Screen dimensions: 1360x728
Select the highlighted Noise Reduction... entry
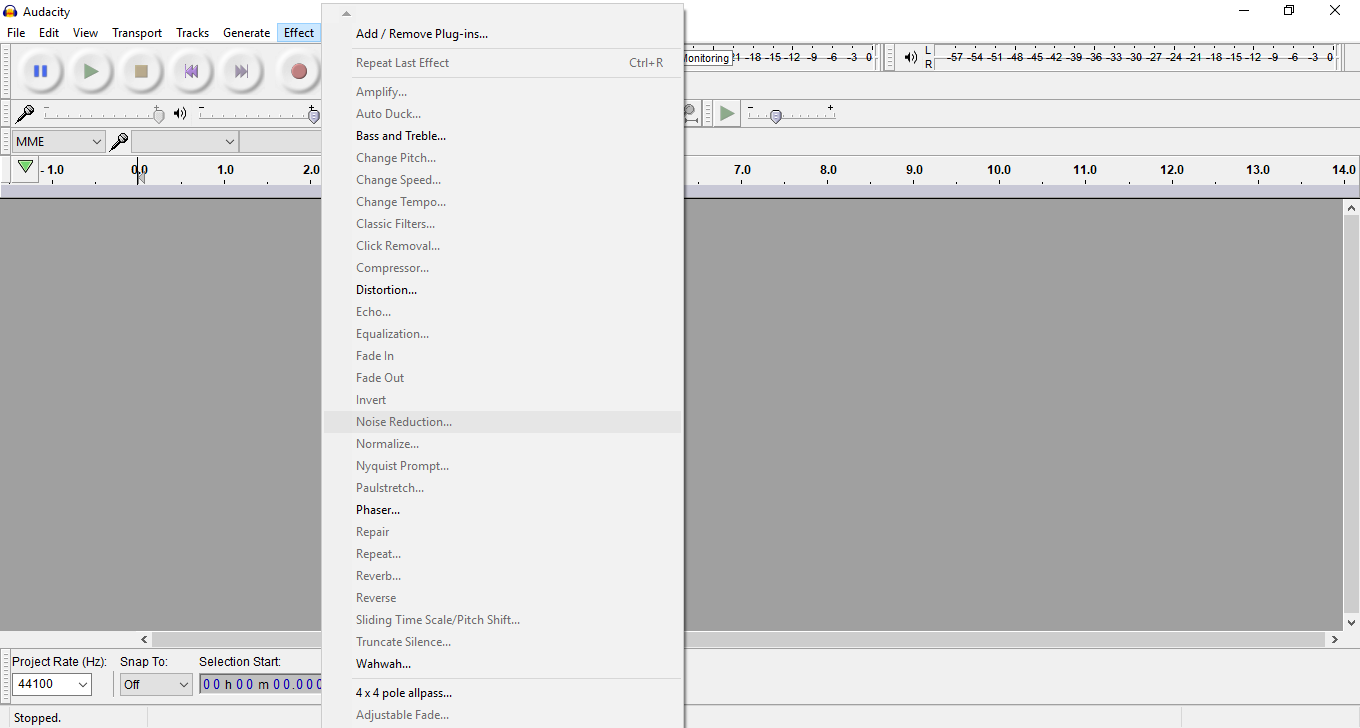click(x=502, y=422)
